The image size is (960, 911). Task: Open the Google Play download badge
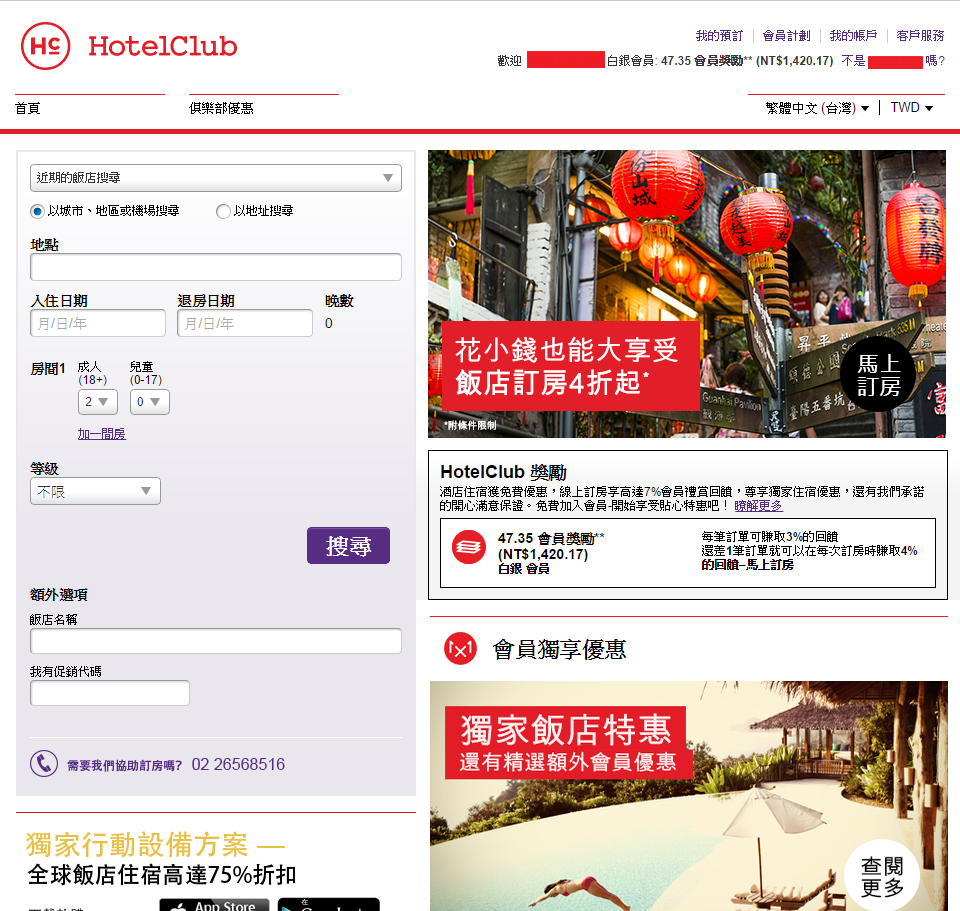[x=329, y=905]
